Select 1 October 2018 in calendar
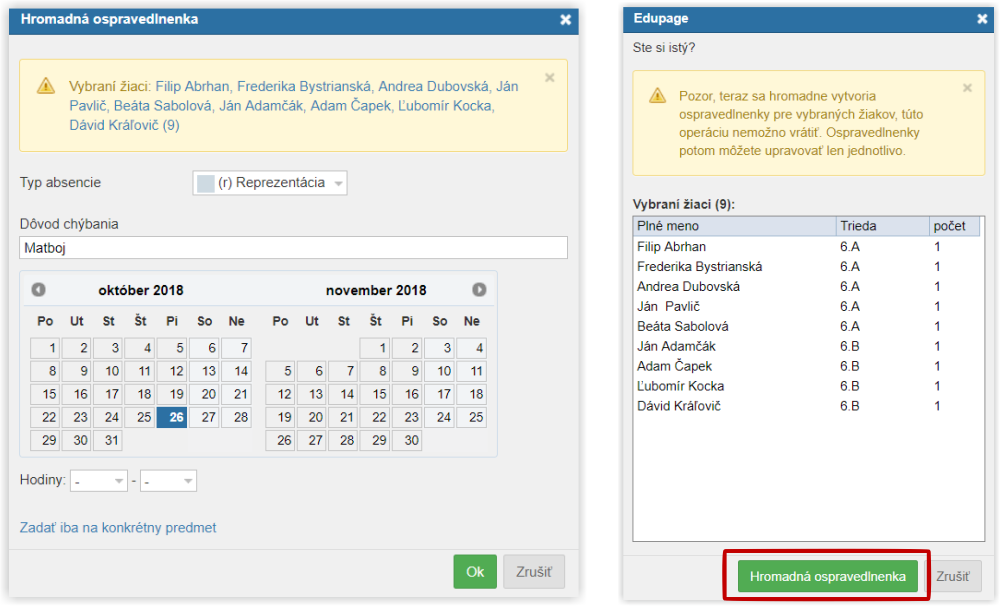The image size is (1000, 606). [45, 348]
